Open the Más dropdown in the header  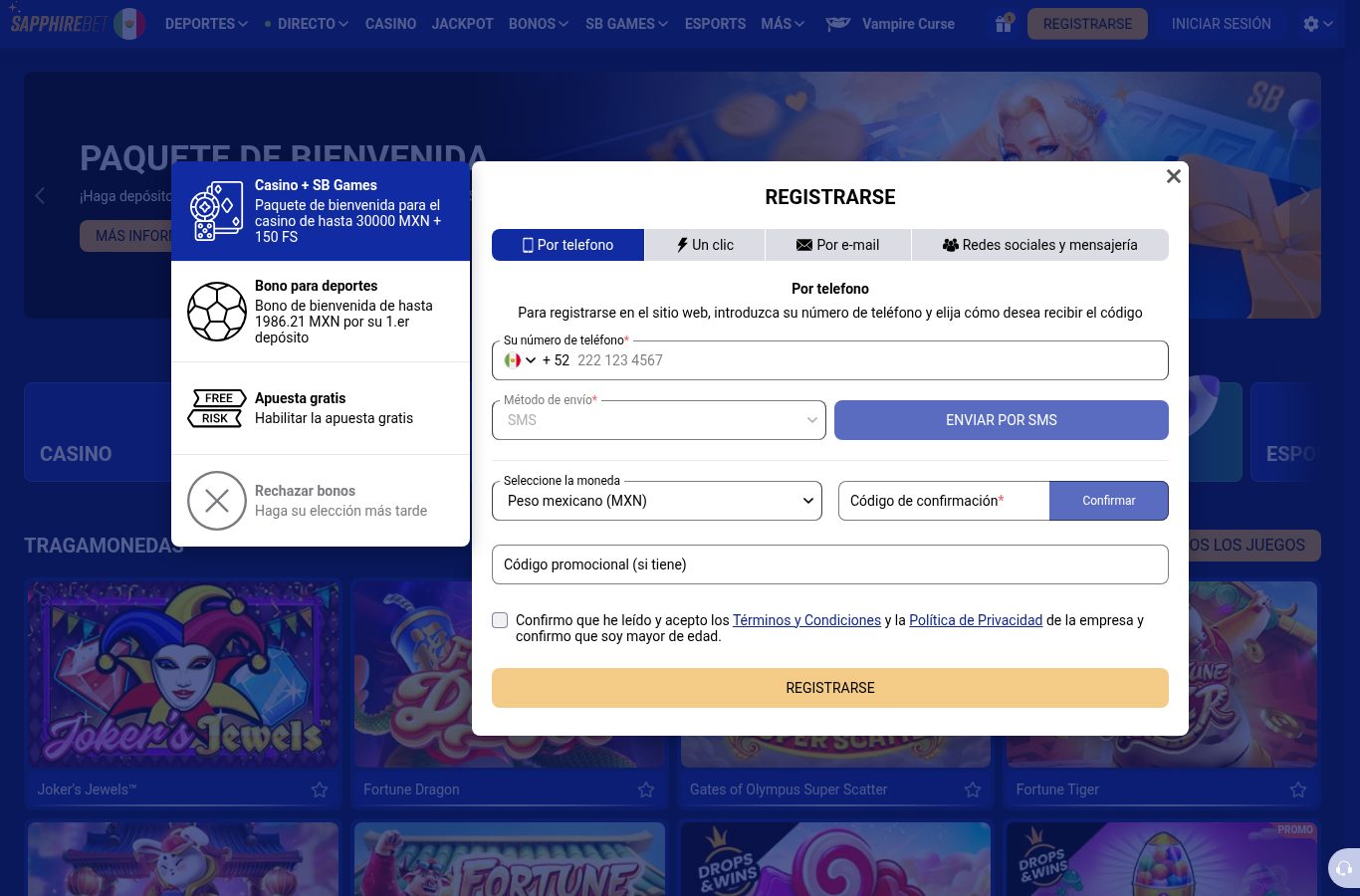[x=783, y=24]
